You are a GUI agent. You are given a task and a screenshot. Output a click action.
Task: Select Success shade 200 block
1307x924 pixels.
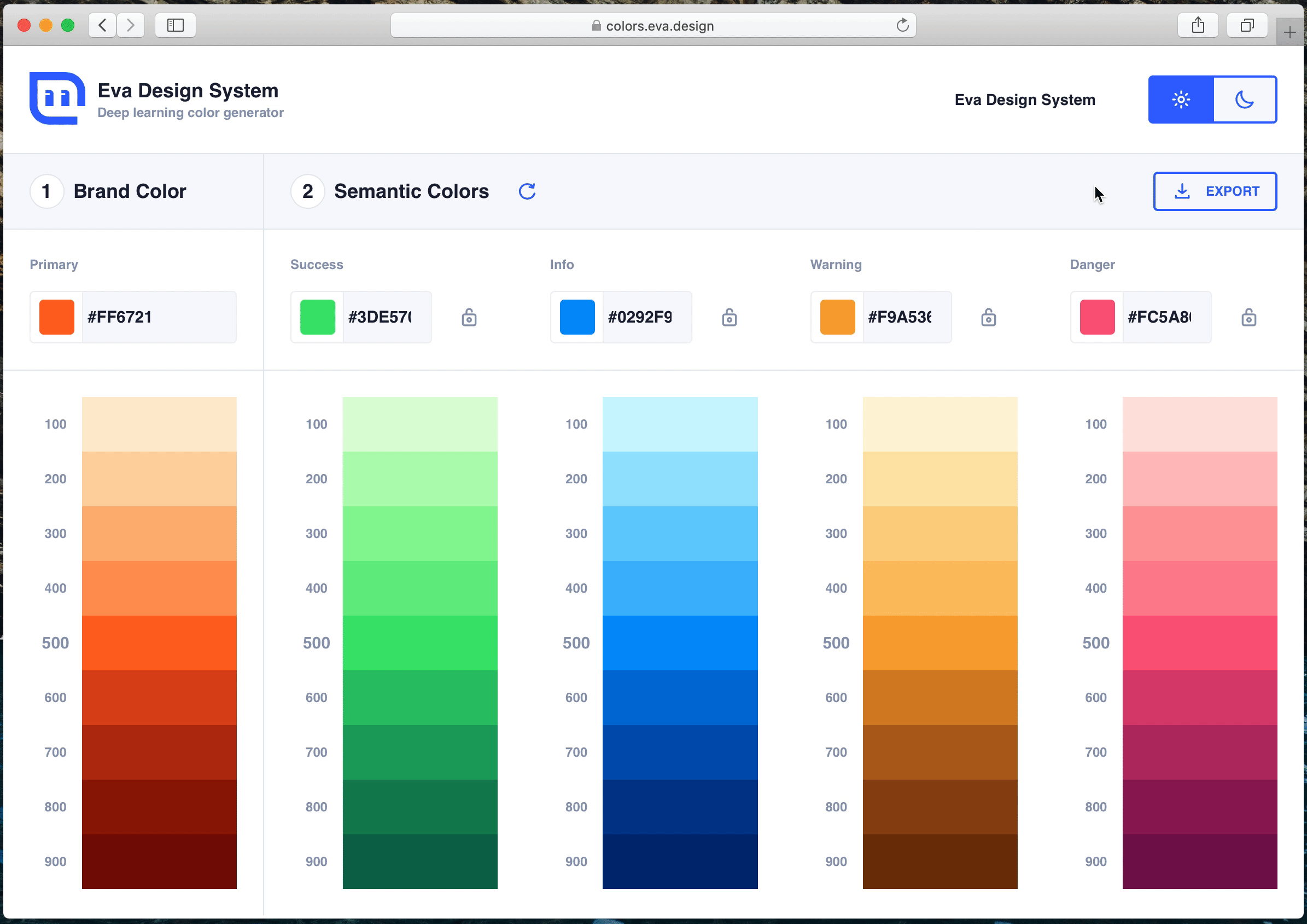[420, 479]
